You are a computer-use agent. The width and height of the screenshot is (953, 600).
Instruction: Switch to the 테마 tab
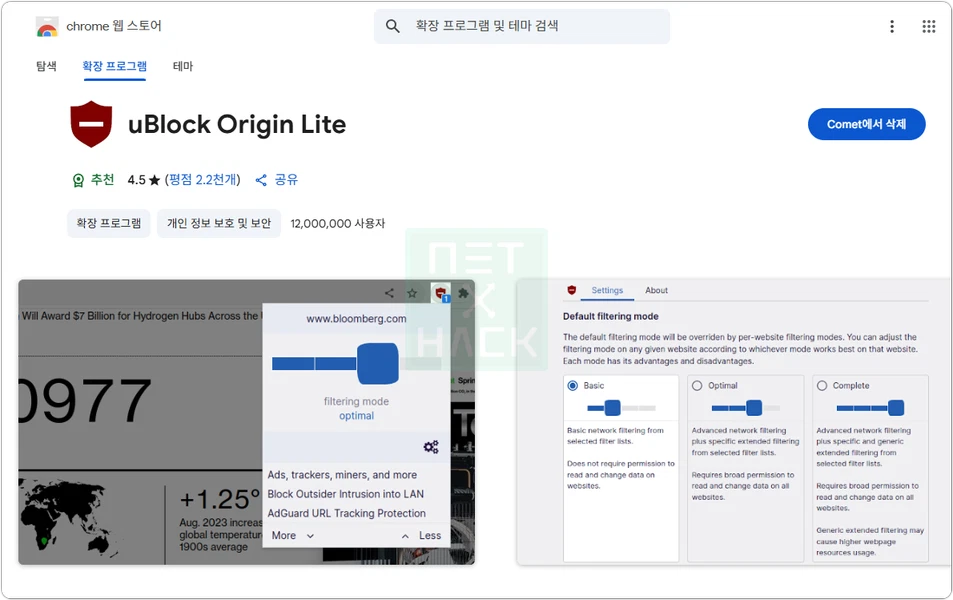[x=183, y=66]
